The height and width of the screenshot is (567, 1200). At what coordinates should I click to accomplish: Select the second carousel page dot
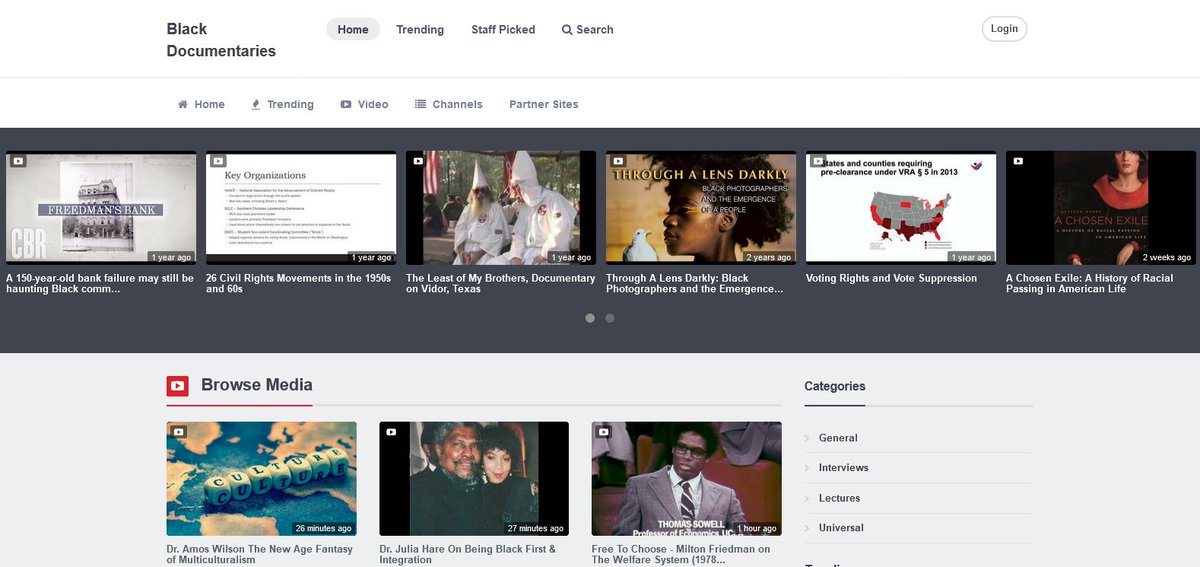coord(610,318)
